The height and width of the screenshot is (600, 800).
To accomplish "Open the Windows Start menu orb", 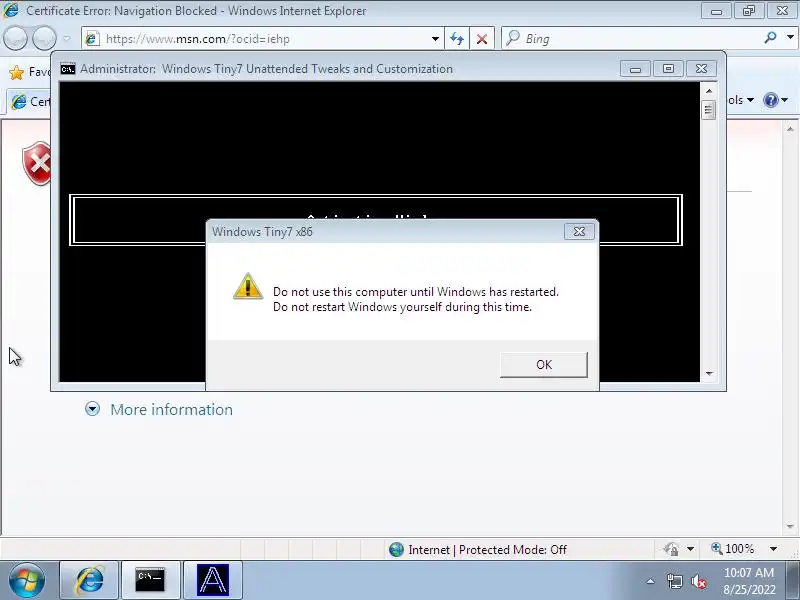I will coord(27,581).
